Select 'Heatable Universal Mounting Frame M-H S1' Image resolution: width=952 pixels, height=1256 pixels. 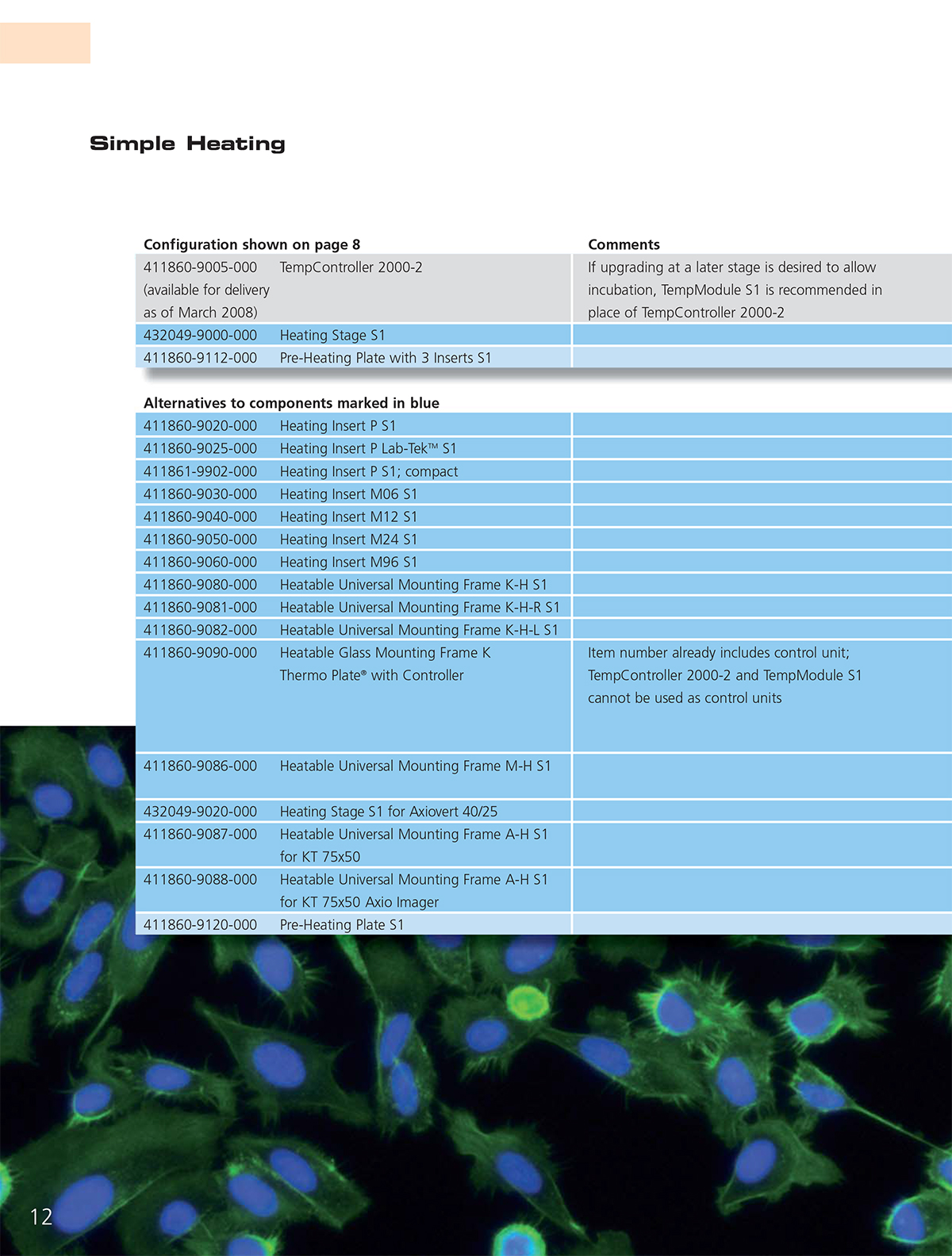(x=415, y=766)
